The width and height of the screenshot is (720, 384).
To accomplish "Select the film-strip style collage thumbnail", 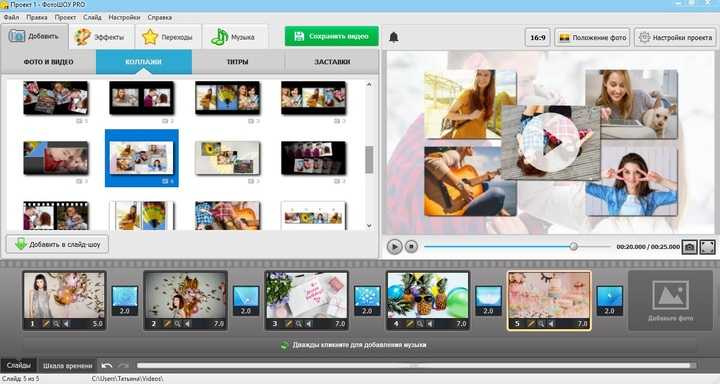I will click(56, 215).
